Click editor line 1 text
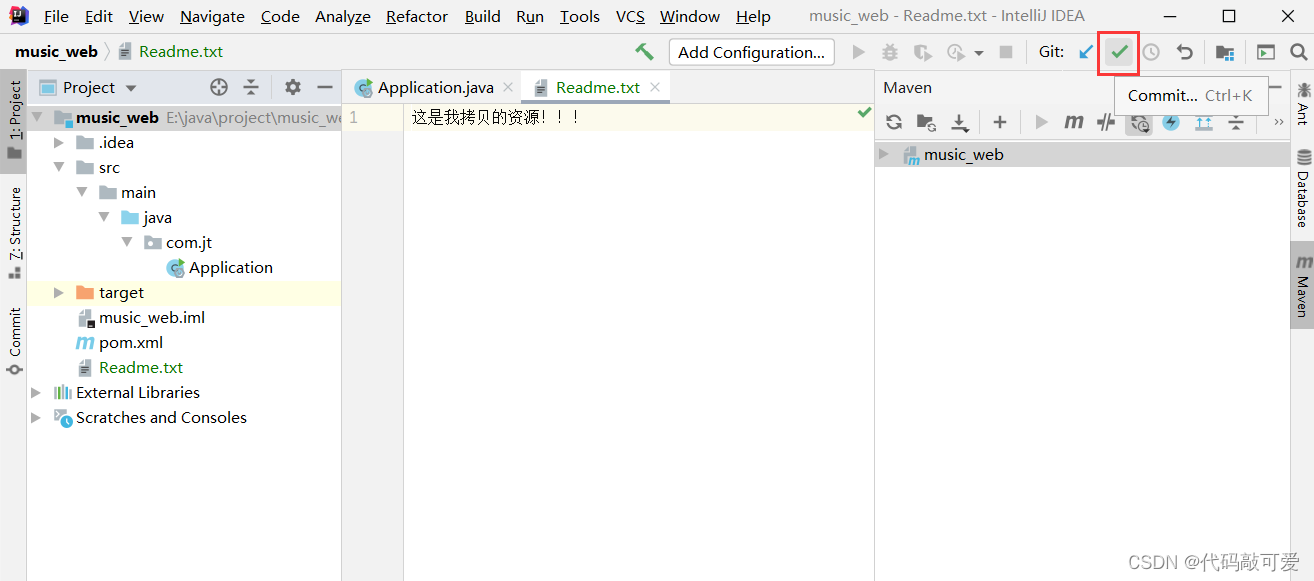 (x=496, y=118)
